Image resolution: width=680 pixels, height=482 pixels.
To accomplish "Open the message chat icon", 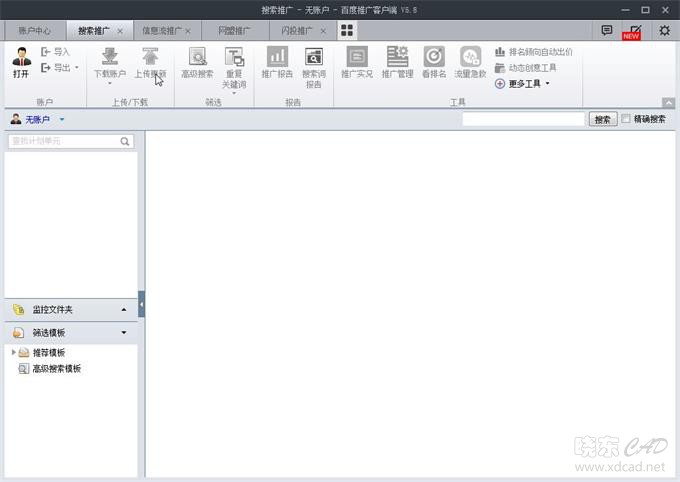I will click(607, 30).
